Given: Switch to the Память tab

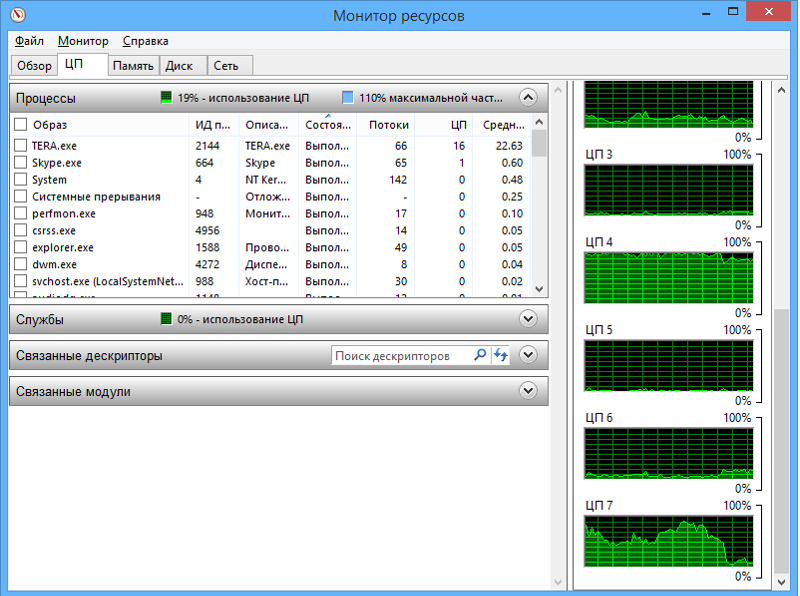Looking at the screenshot, I should [x=132, y=66].
